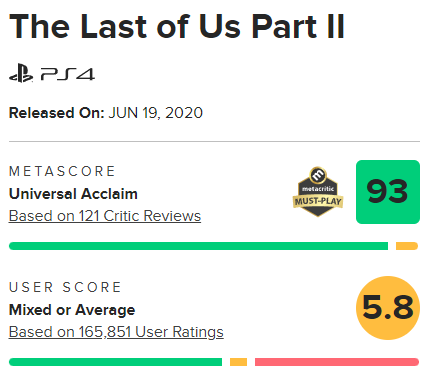Click the red negative user ratings bar
This screenshot has width=434, height=382.
tap(337, 362)
